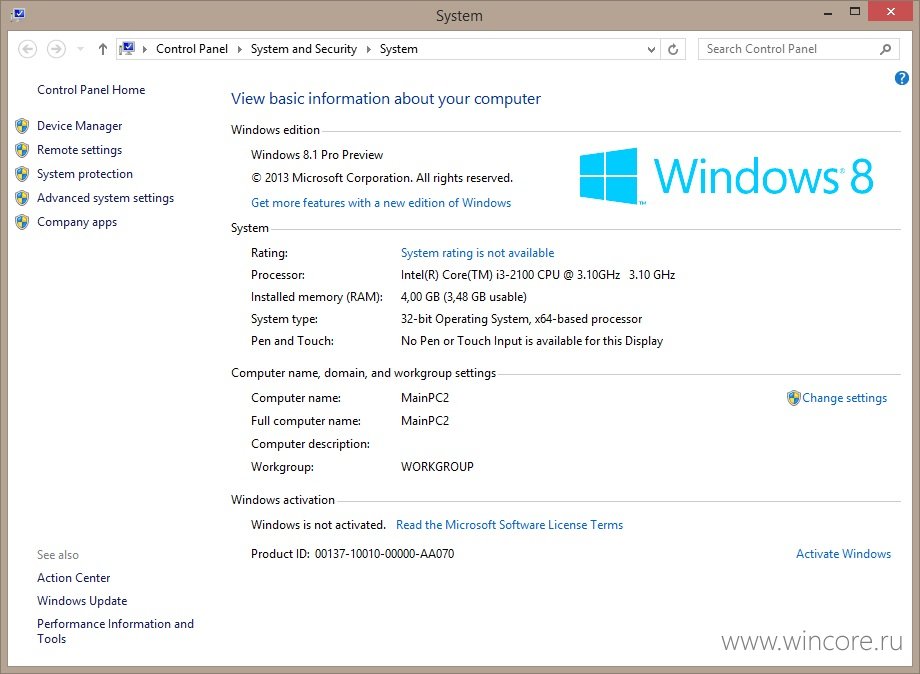Expand the chevron after Control Panel breadcrumb
The height and width of the screenshot is (674, 920).
239,49
